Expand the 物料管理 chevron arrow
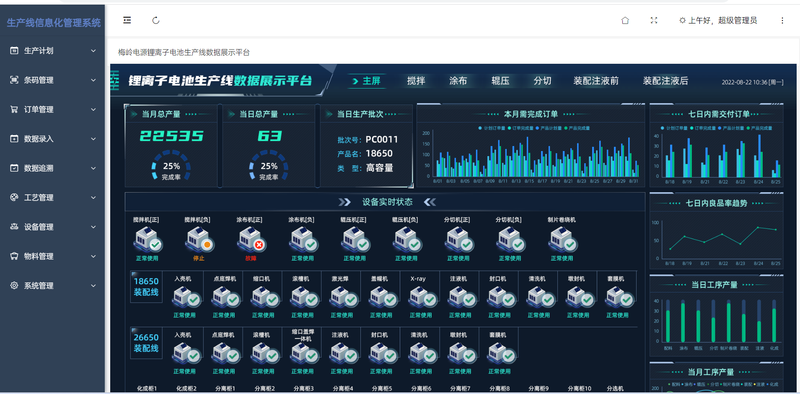 click(93, 256)
